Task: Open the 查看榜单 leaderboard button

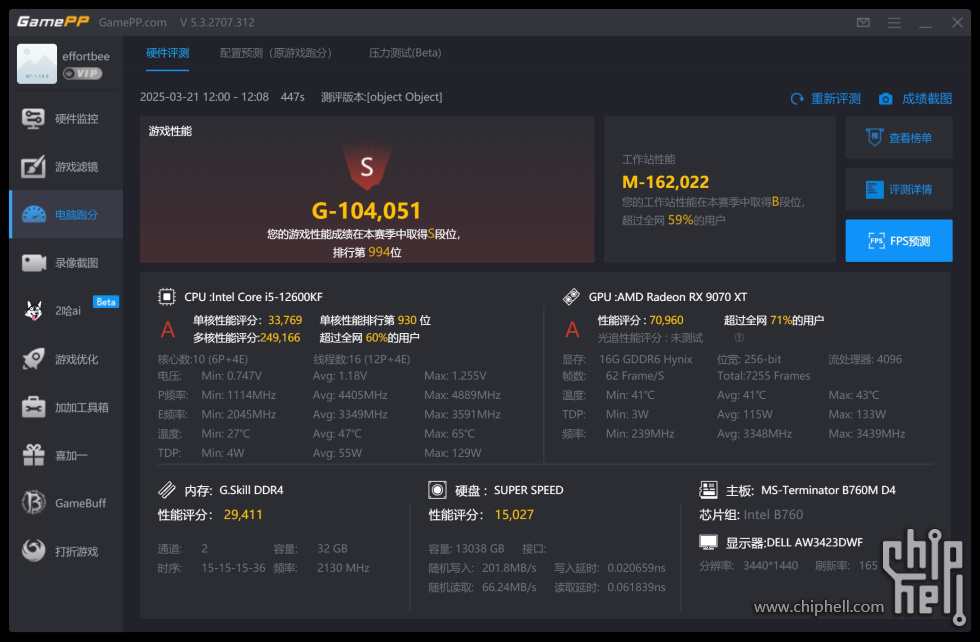Action: pos(899,138)
